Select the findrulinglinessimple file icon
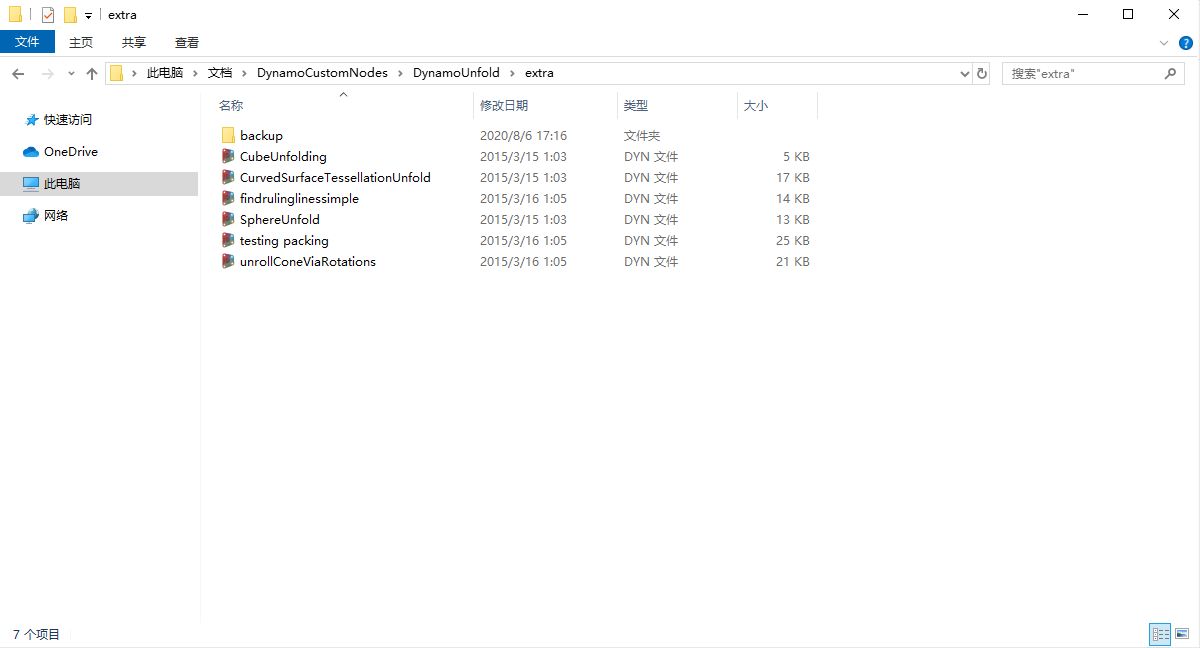The height and width of the screenshot is (648, 1200). click(x=228, y=199)
